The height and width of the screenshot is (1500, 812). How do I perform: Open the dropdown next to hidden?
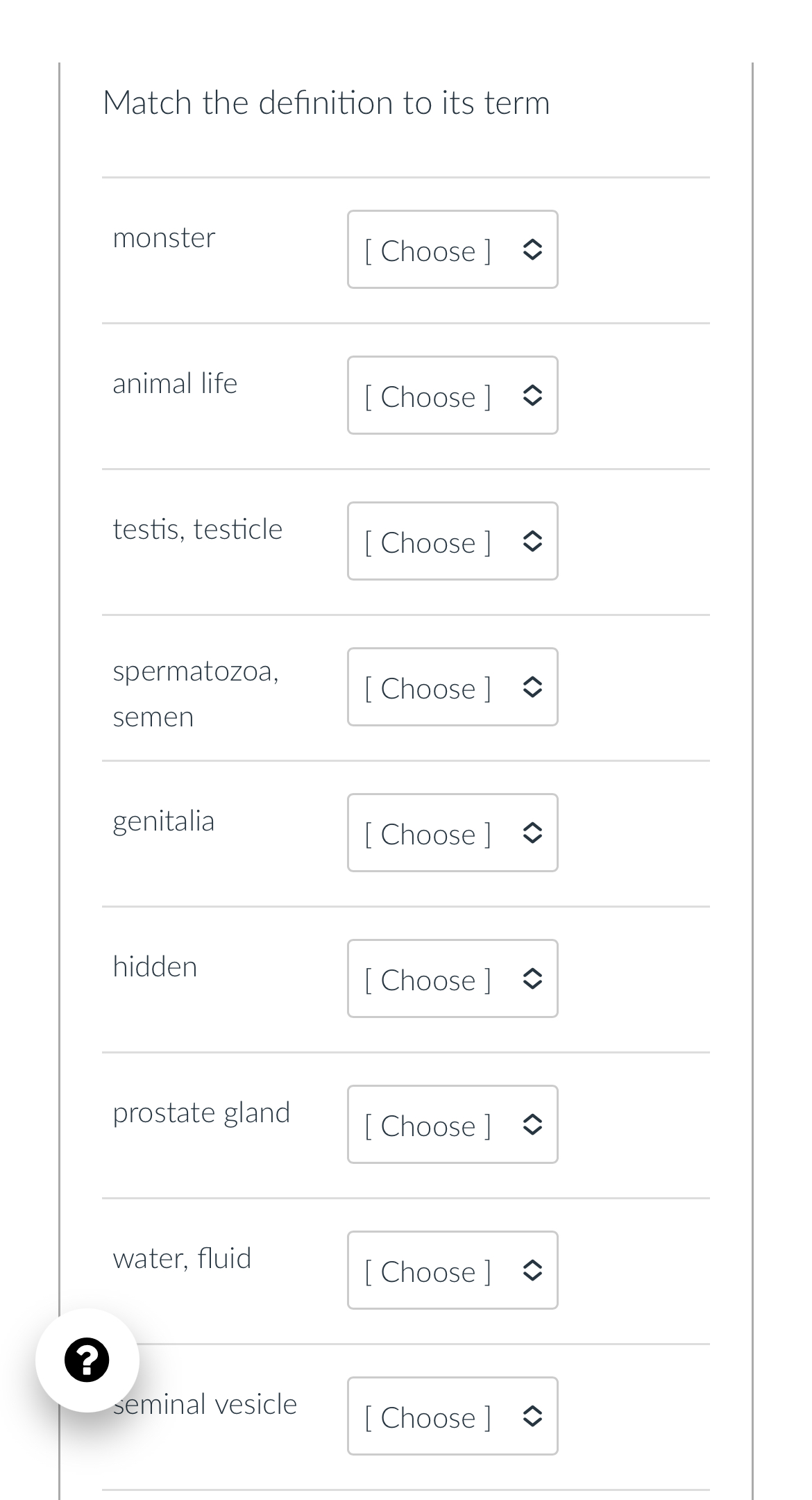[452, 979]
